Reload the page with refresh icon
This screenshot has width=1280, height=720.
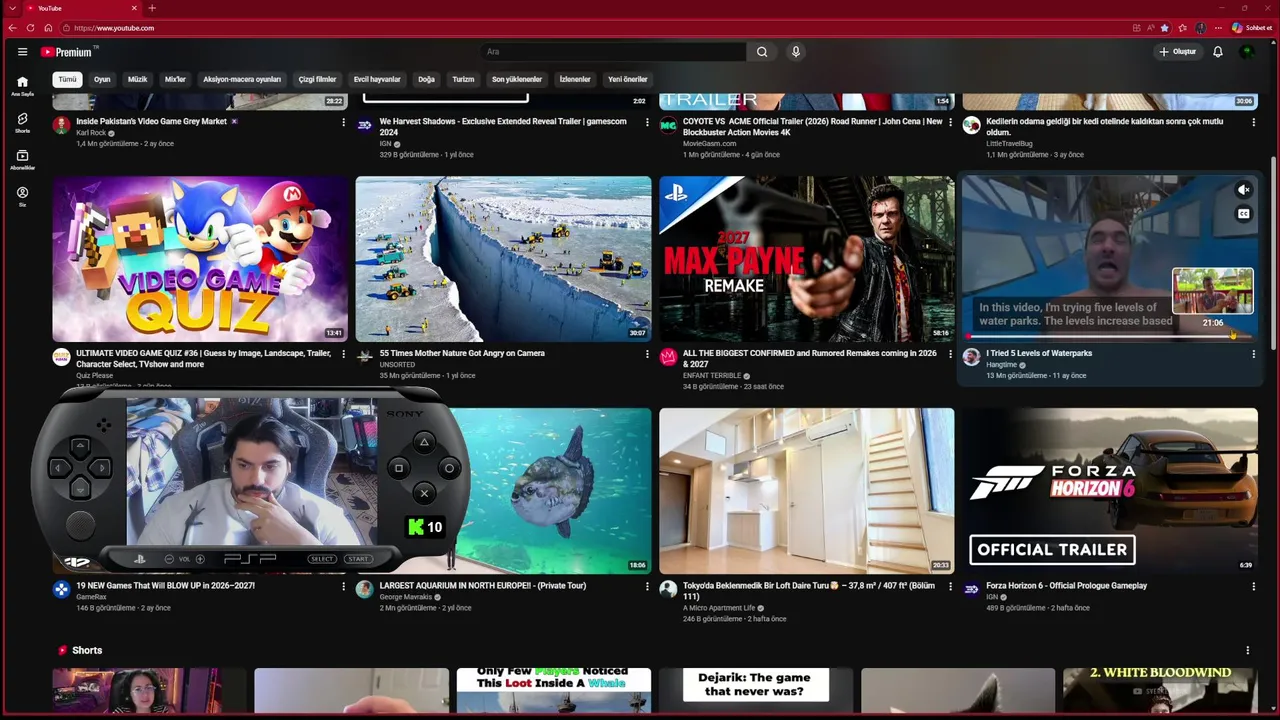click(x=30, y=28)
